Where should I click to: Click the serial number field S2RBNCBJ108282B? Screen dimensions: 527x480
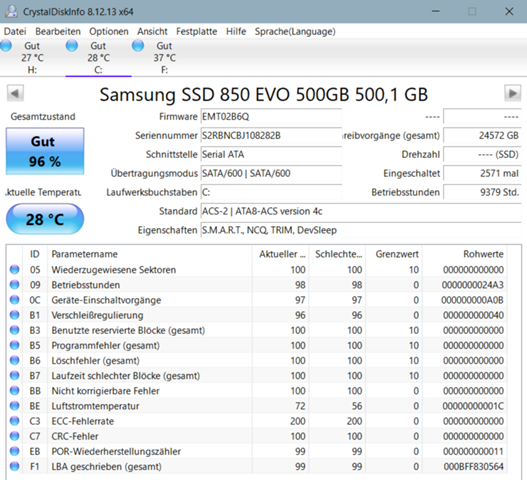click(271, 135)
